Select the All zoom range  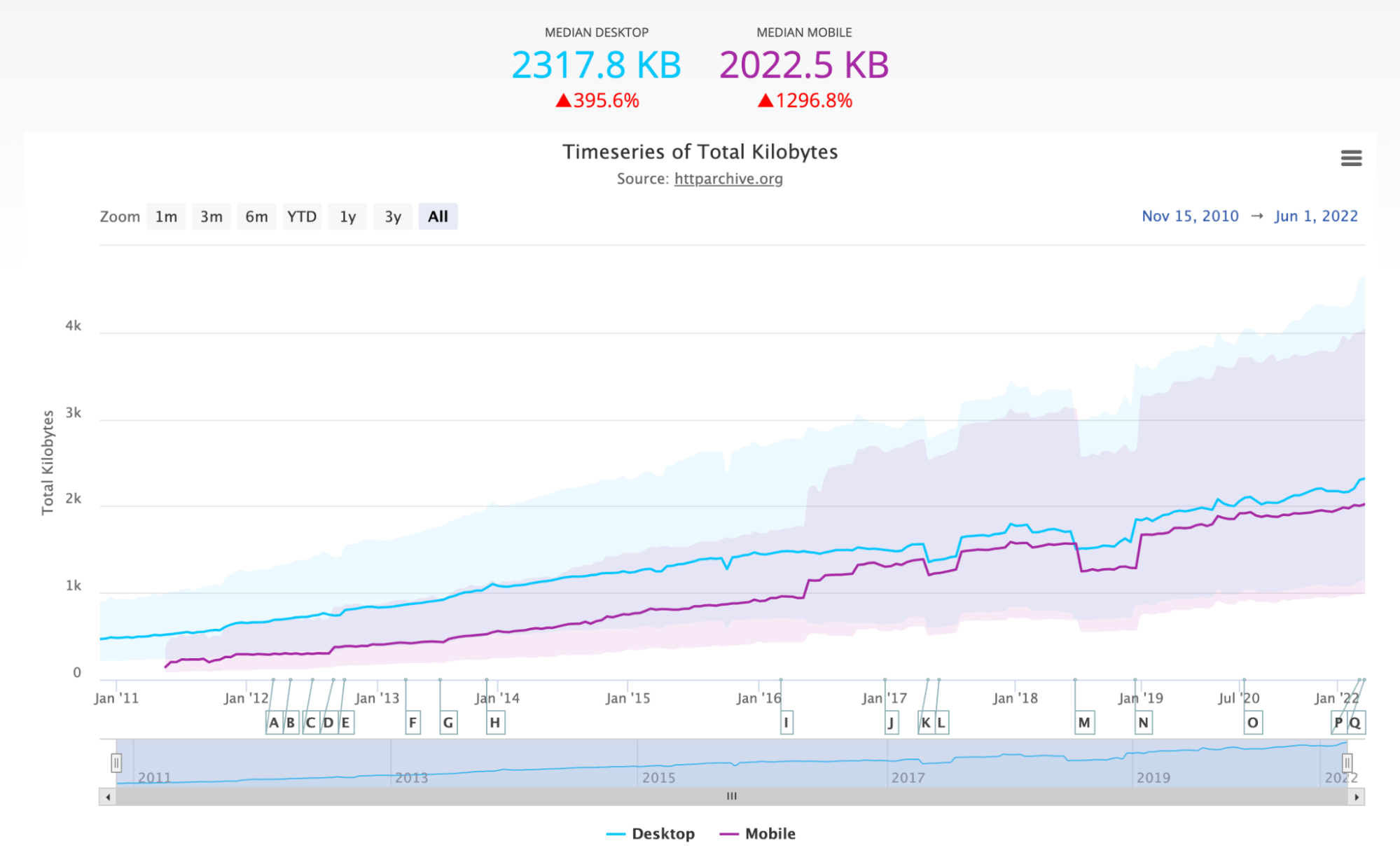coord(438,216)
